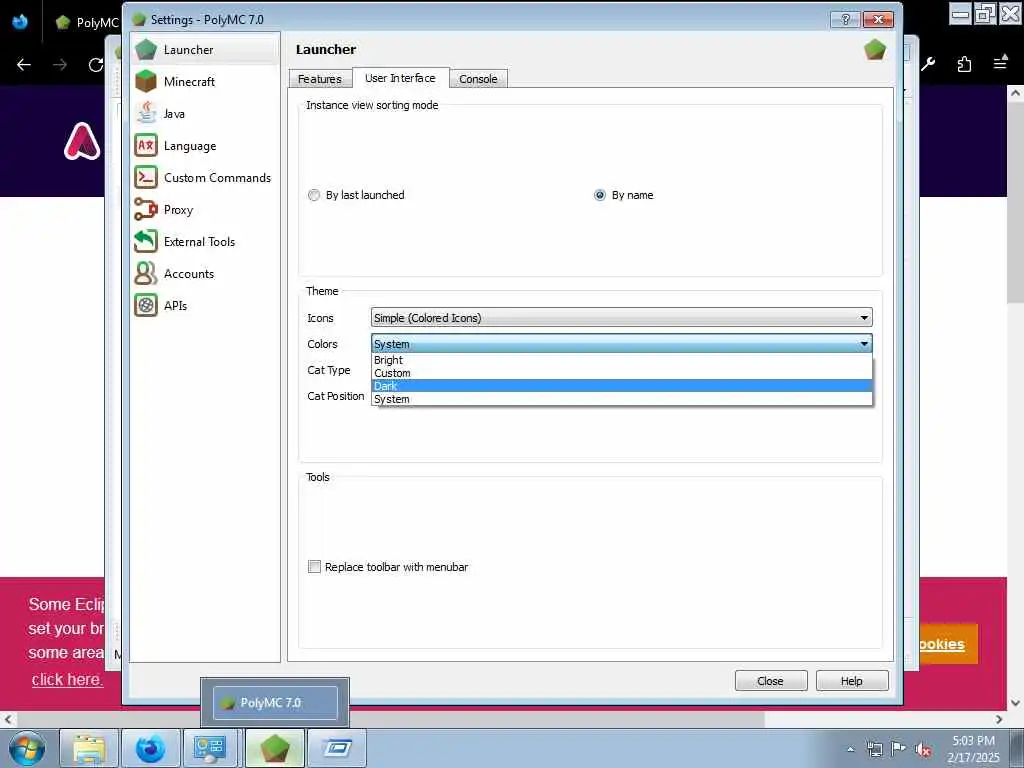
Task: Select the External Tools arrow icon
Action: click(x=146, y=242)
